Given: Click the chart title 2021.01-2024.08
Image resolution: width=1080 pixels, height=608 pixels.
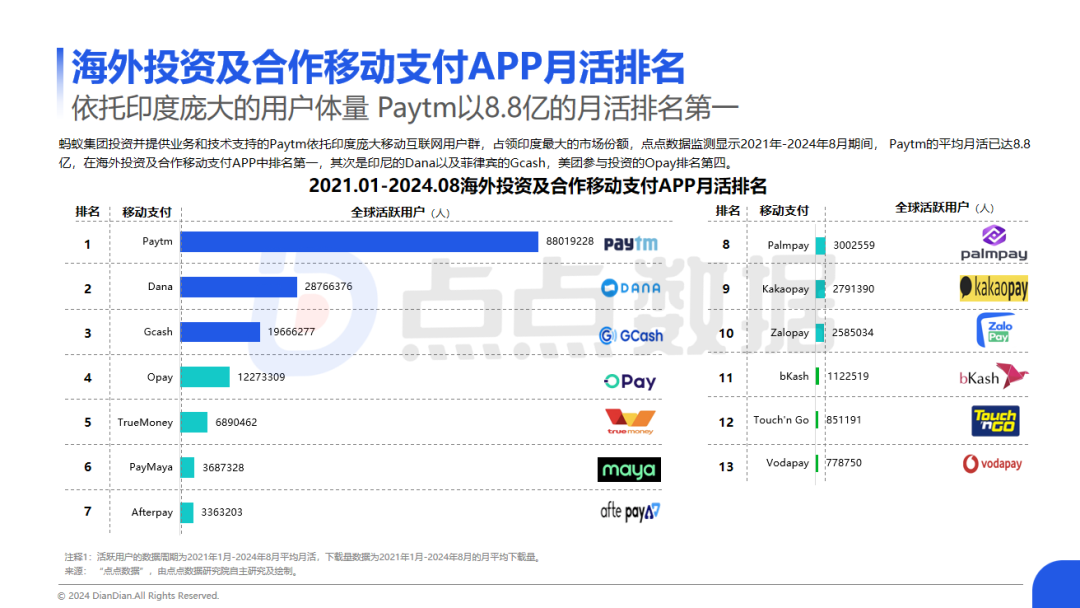Looking at the screenshot, I should point(537,185).
